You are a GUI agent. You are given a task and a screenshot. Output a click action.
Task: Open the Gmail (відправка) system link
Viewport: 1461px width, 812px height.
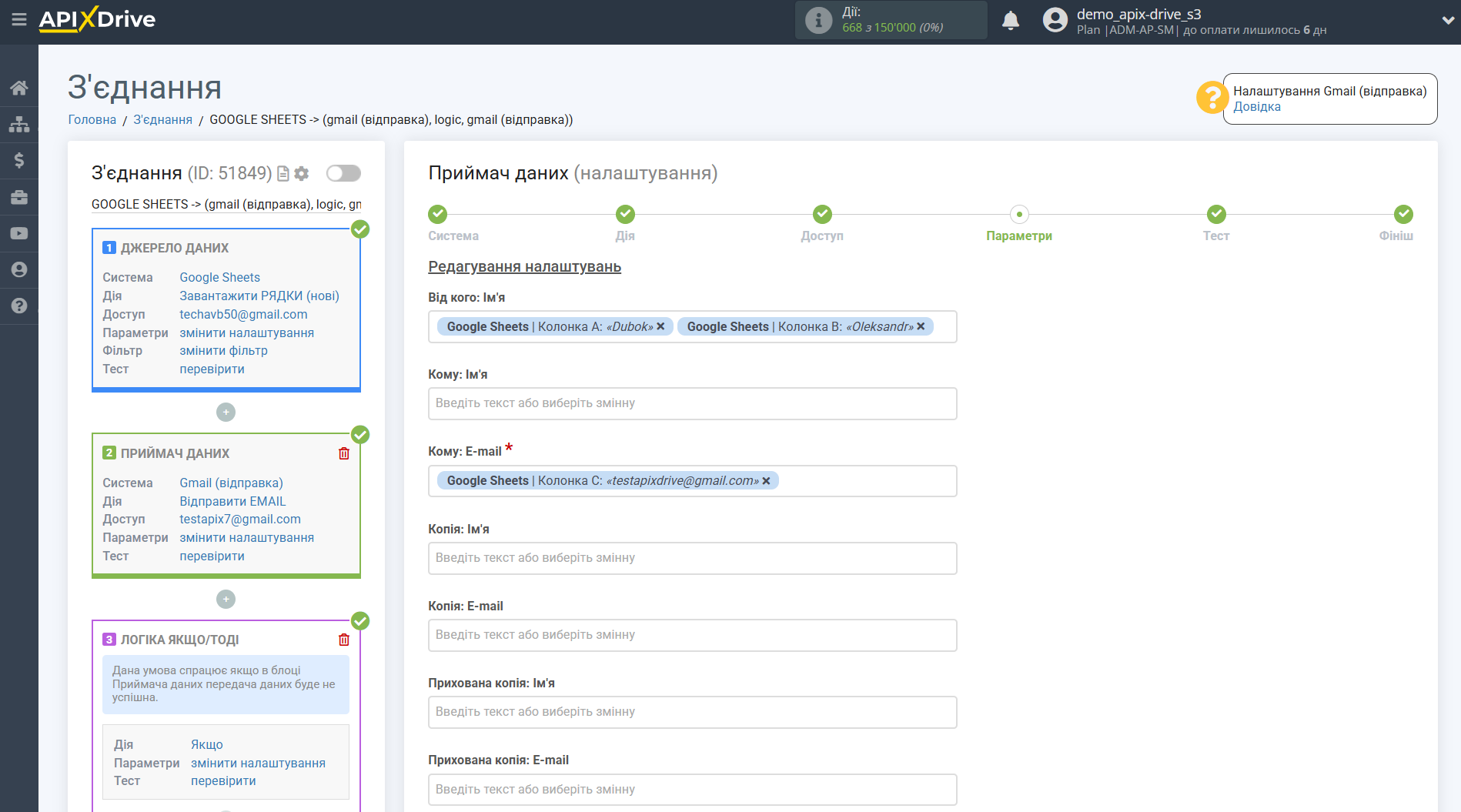click(x=231, y=483)
